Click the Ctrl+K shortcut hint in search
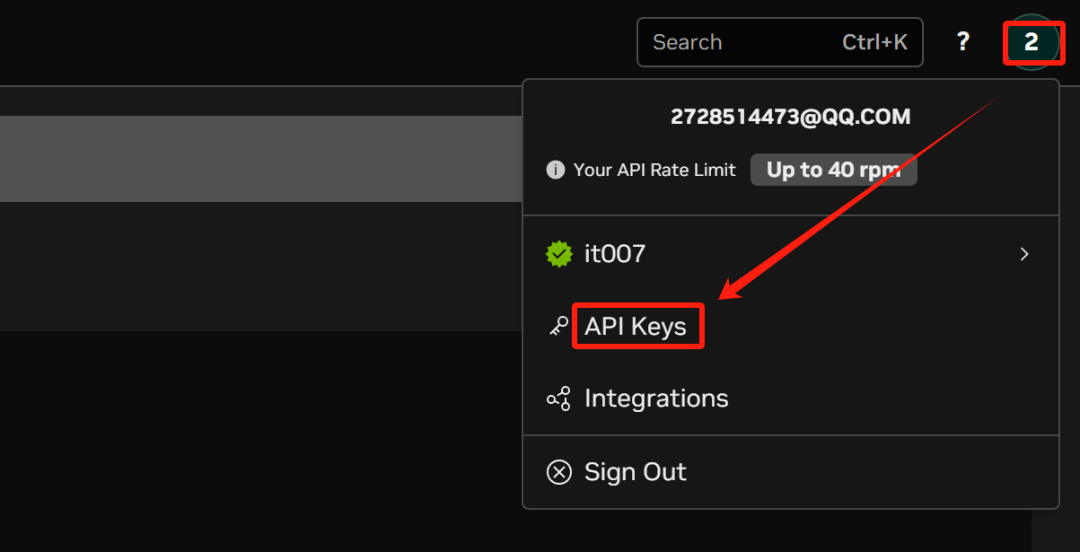Screen dimensions: 1080x552 coord(875,42)
